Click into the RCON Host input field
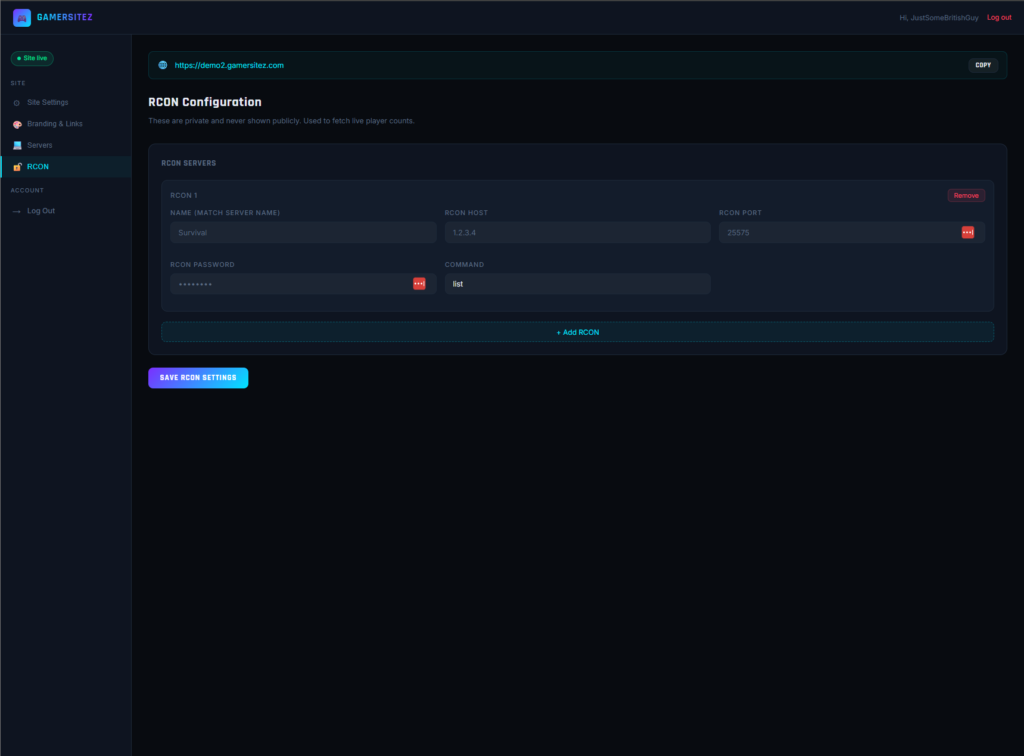The height and width of the screenshot is (756, 1024). tap(577, 232)
